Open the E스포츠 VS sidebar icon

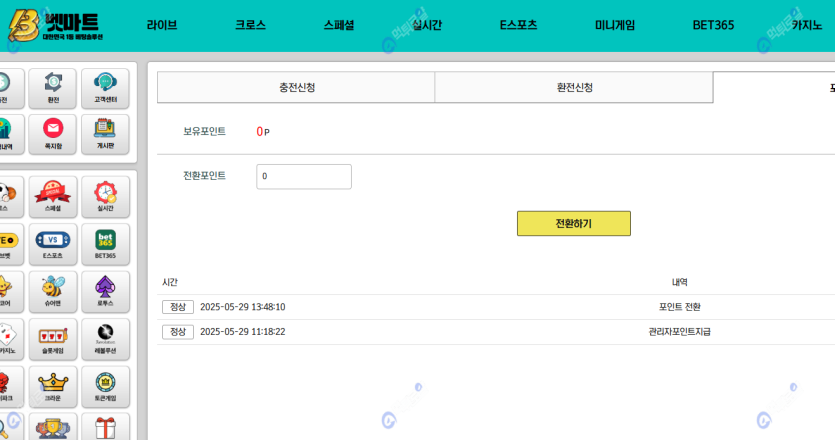(x=53, y=243)
